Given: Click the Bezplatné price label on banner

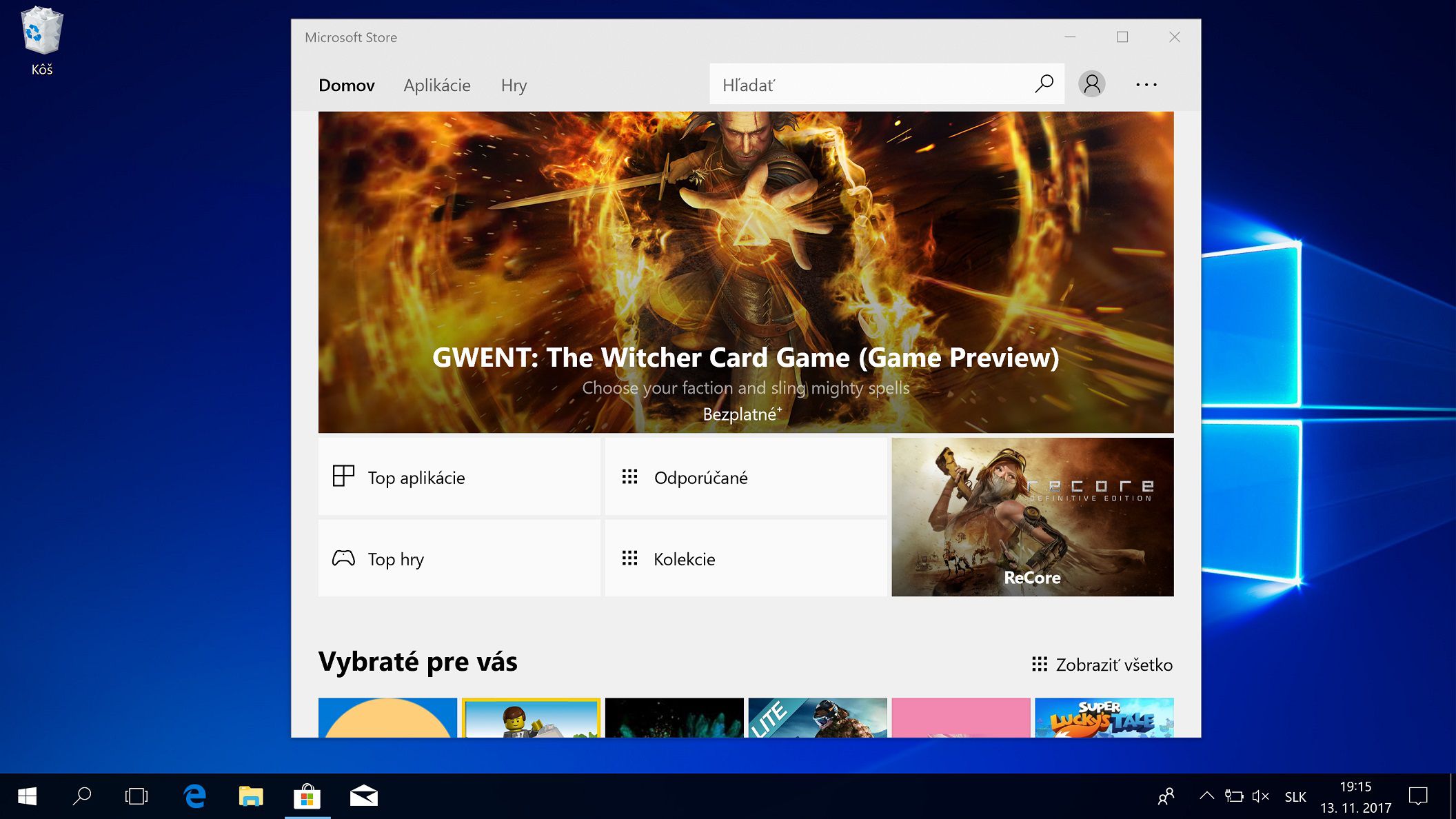Looking at the screenshot, I should (742, 414).
